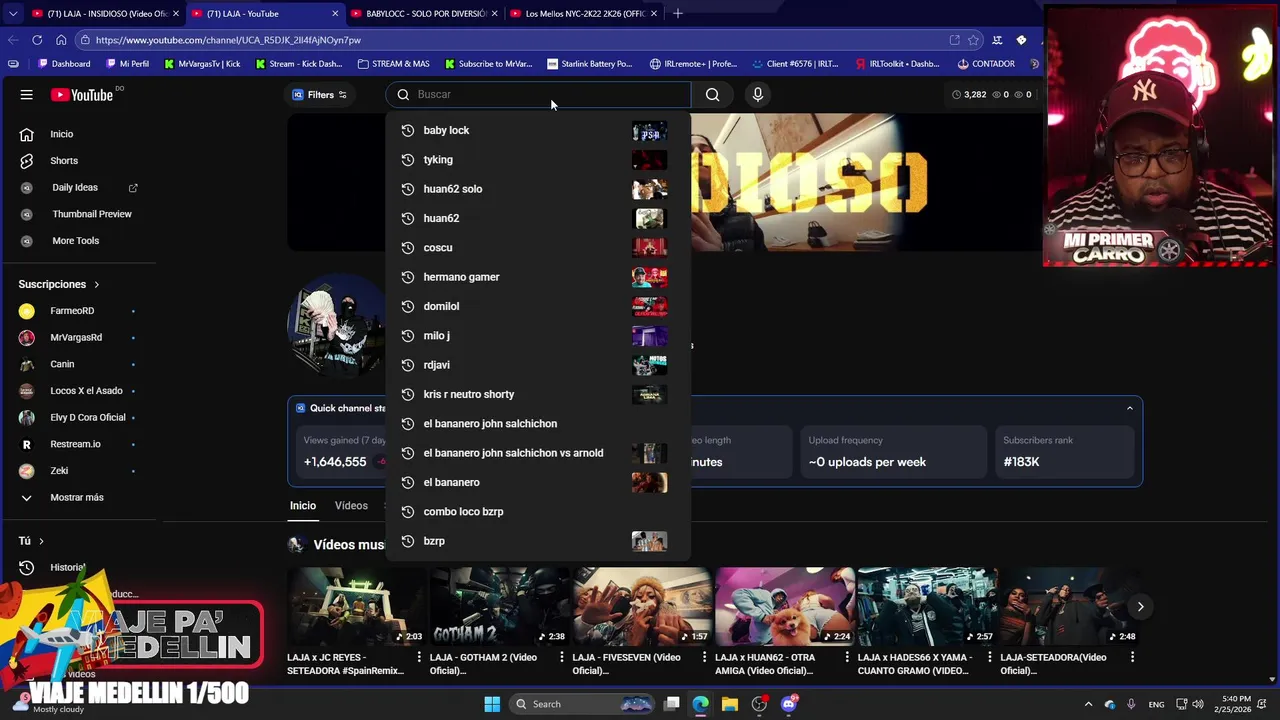Click 'el bananero' history entry
1280x720 pixels.
[537, 482]
